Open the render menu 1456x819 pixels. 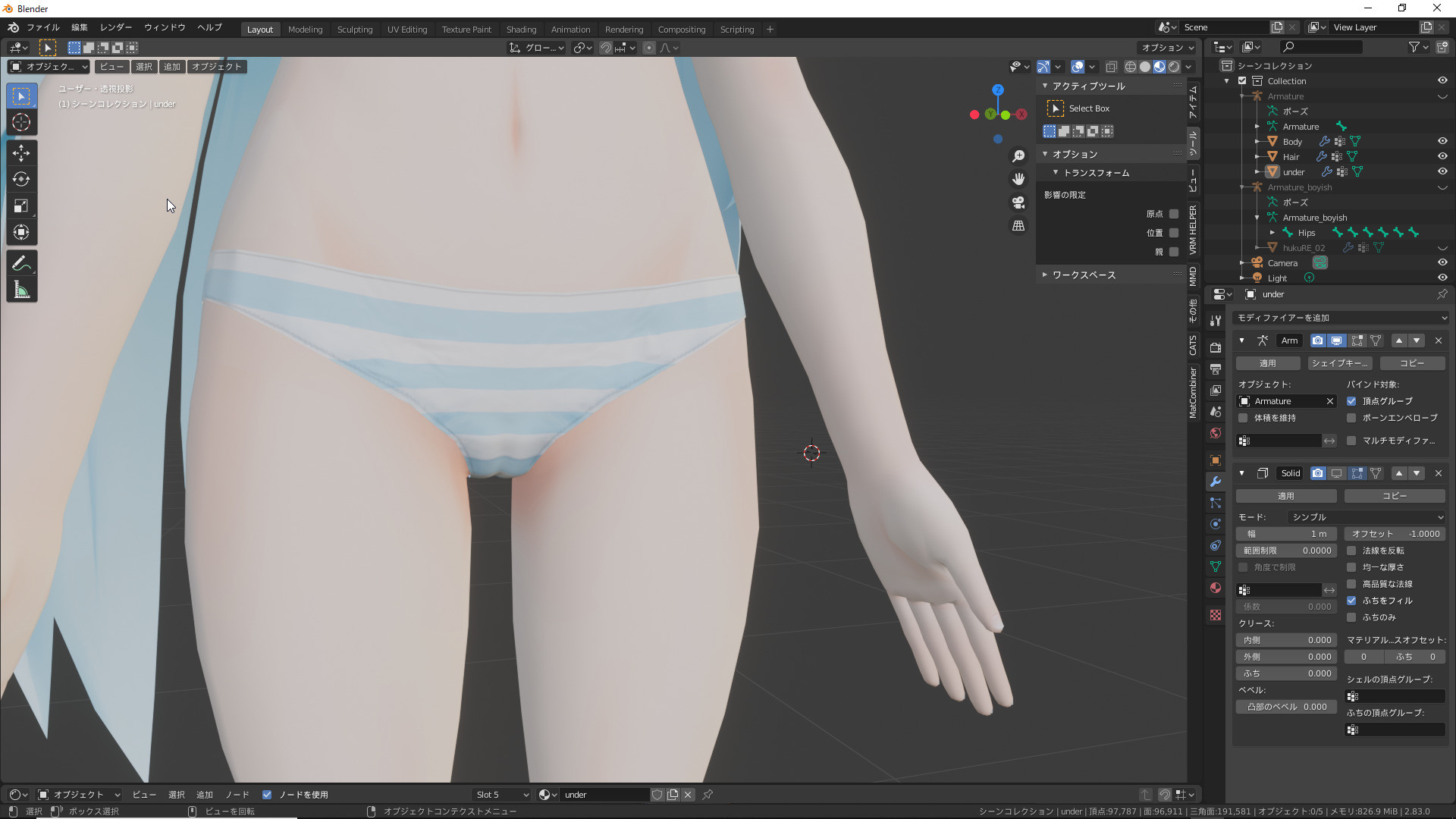(115, 27)
